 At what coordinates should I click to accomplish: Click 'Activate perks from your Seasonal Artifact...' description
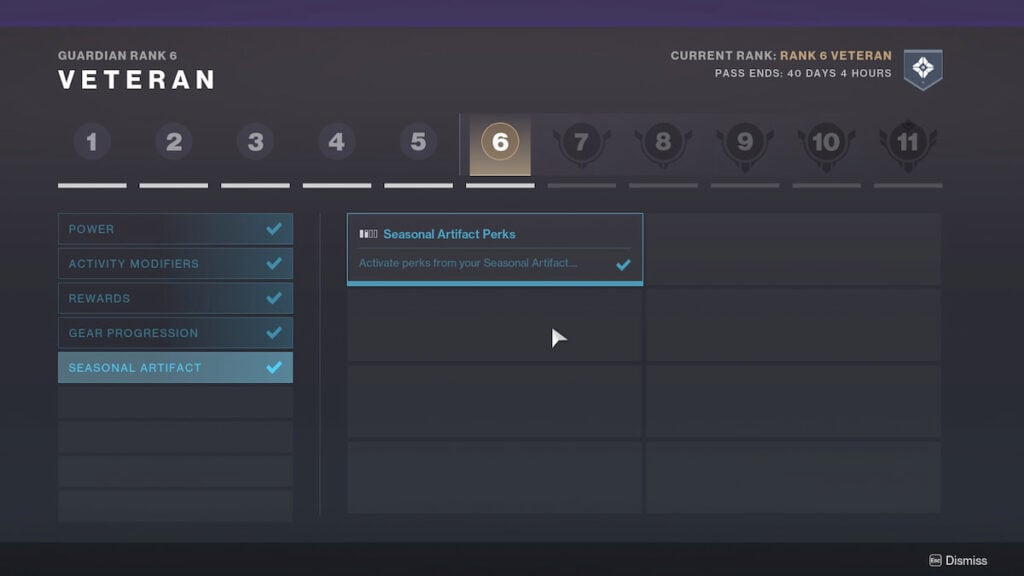[468, 263]
